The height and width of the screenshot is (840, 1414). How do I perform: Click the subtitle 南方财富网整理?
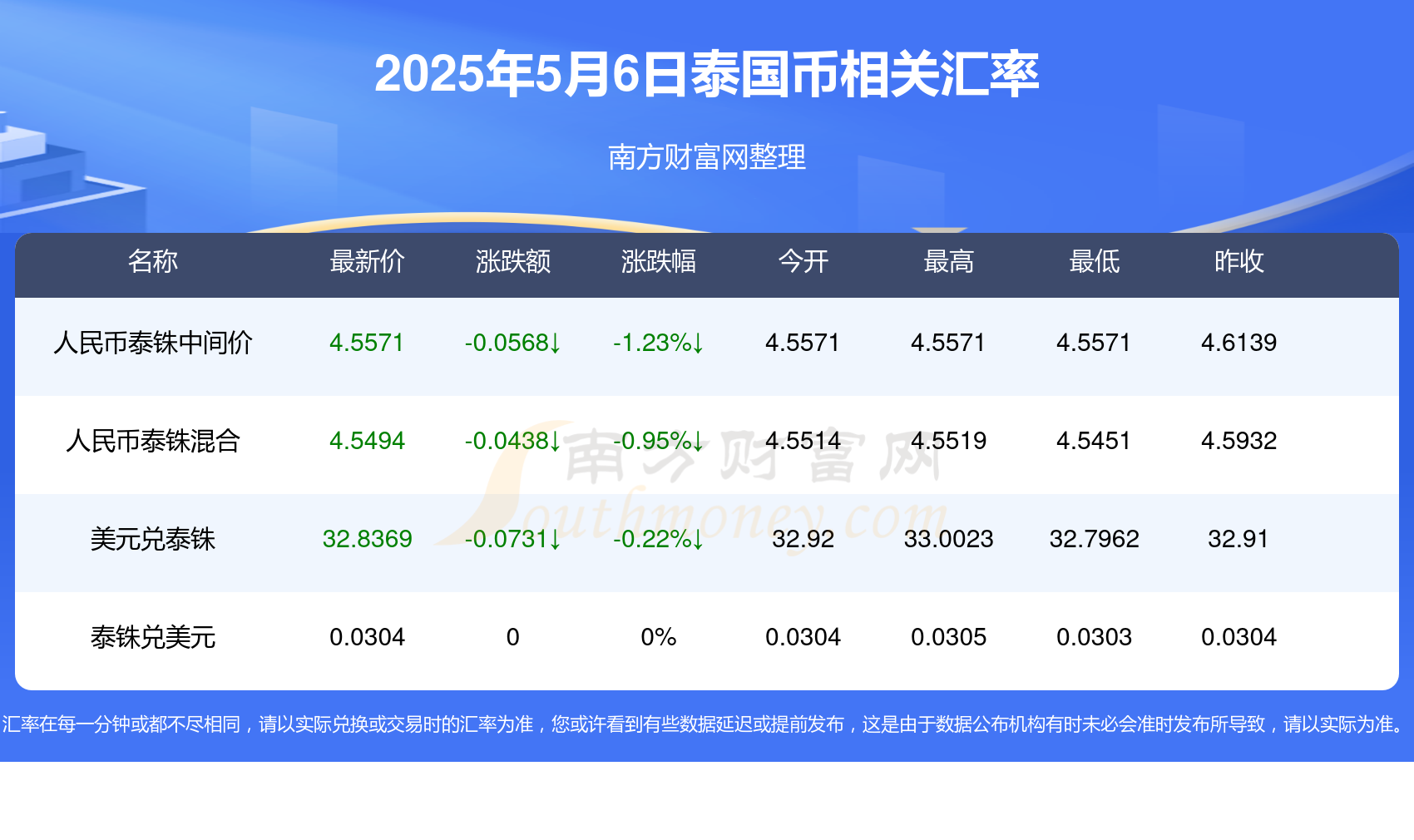pyautogui.click(x=707, y=157)
